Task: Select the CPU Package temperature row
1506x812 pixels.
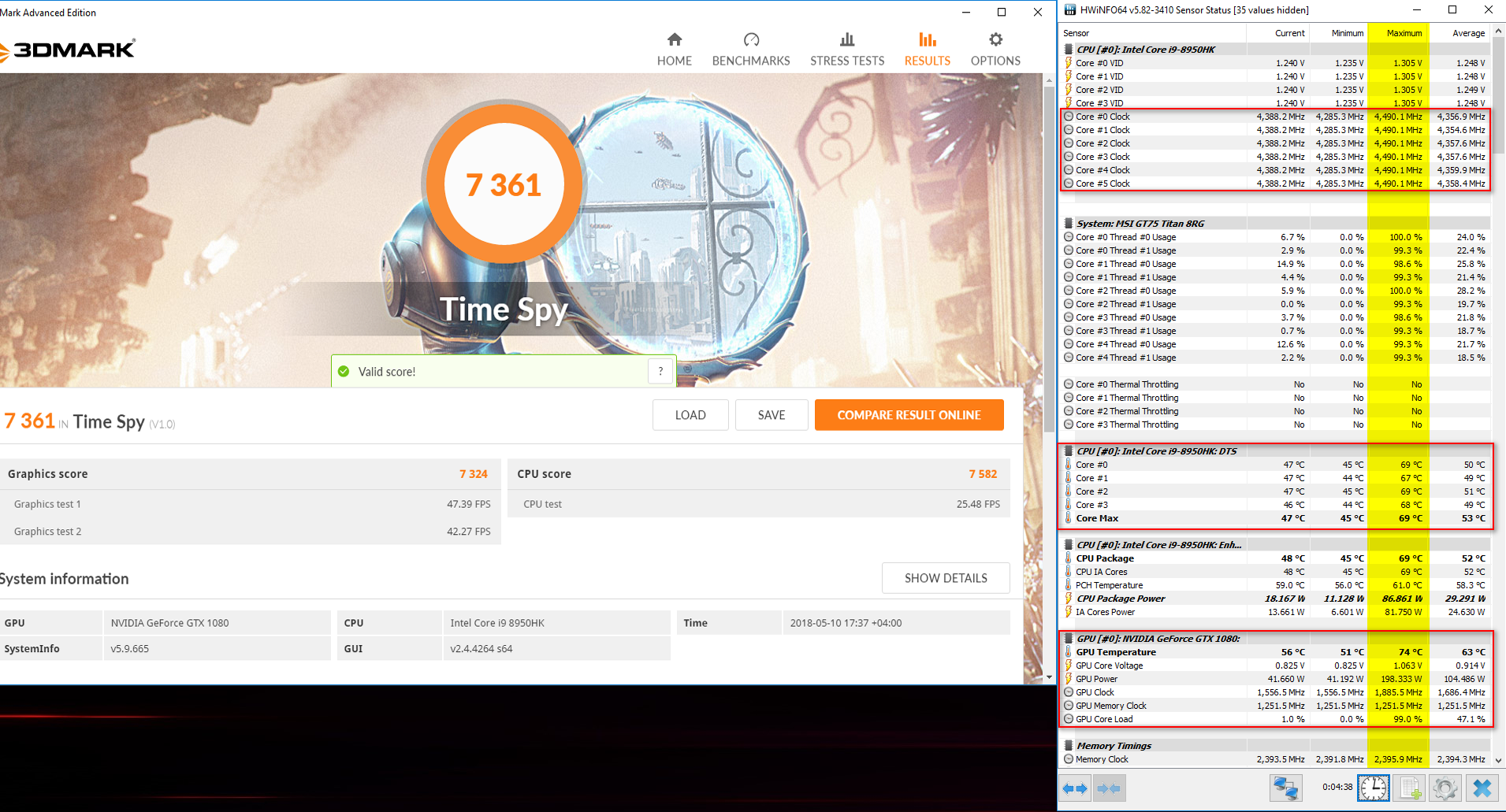Action: [x=1275, y=558]
